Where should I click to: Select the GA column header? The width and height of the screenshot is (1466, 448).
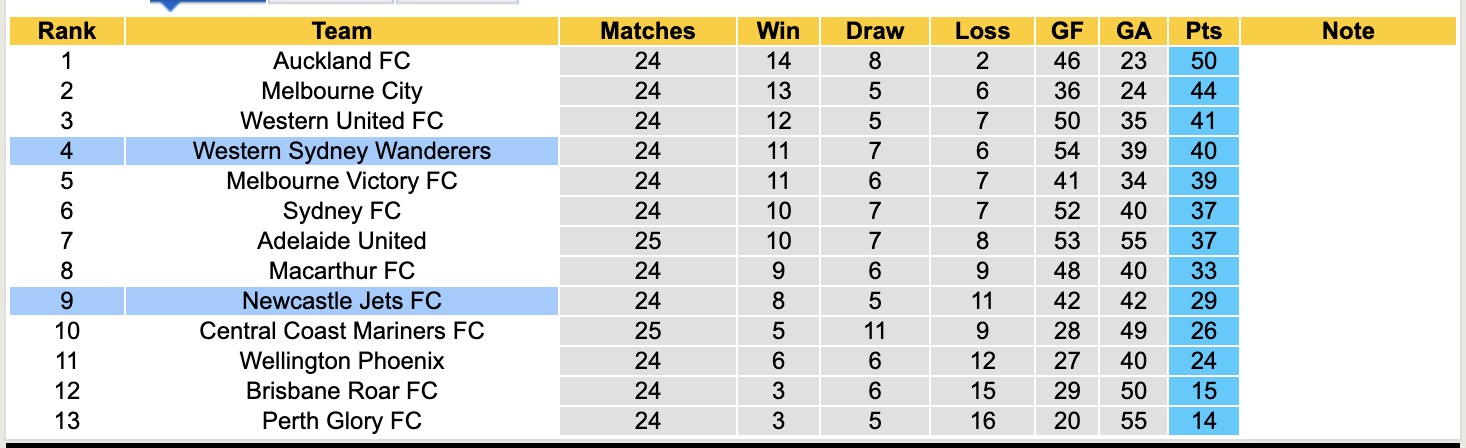tap(1133, 31)
